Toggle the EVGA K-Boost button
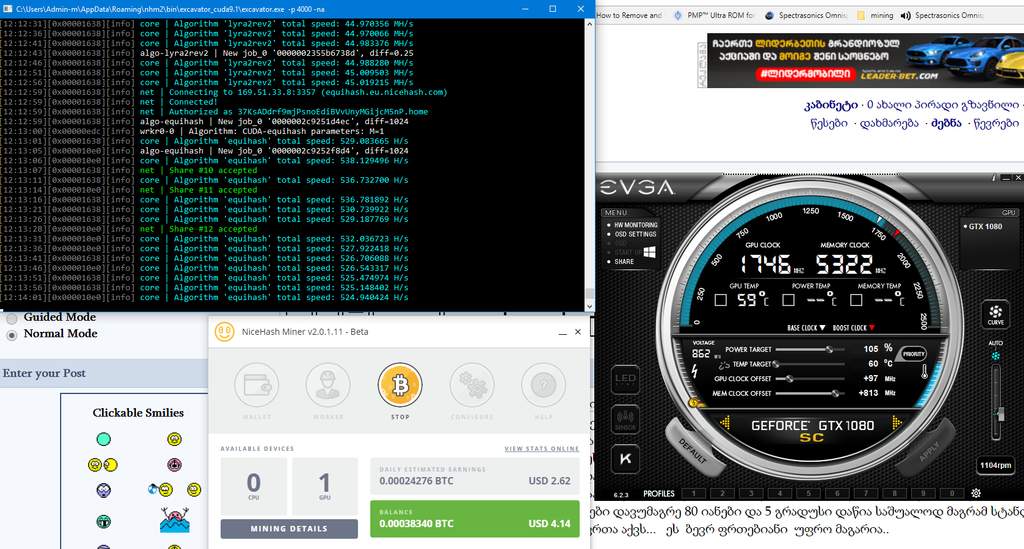1024x549 pixels. (x=625, y=459)
